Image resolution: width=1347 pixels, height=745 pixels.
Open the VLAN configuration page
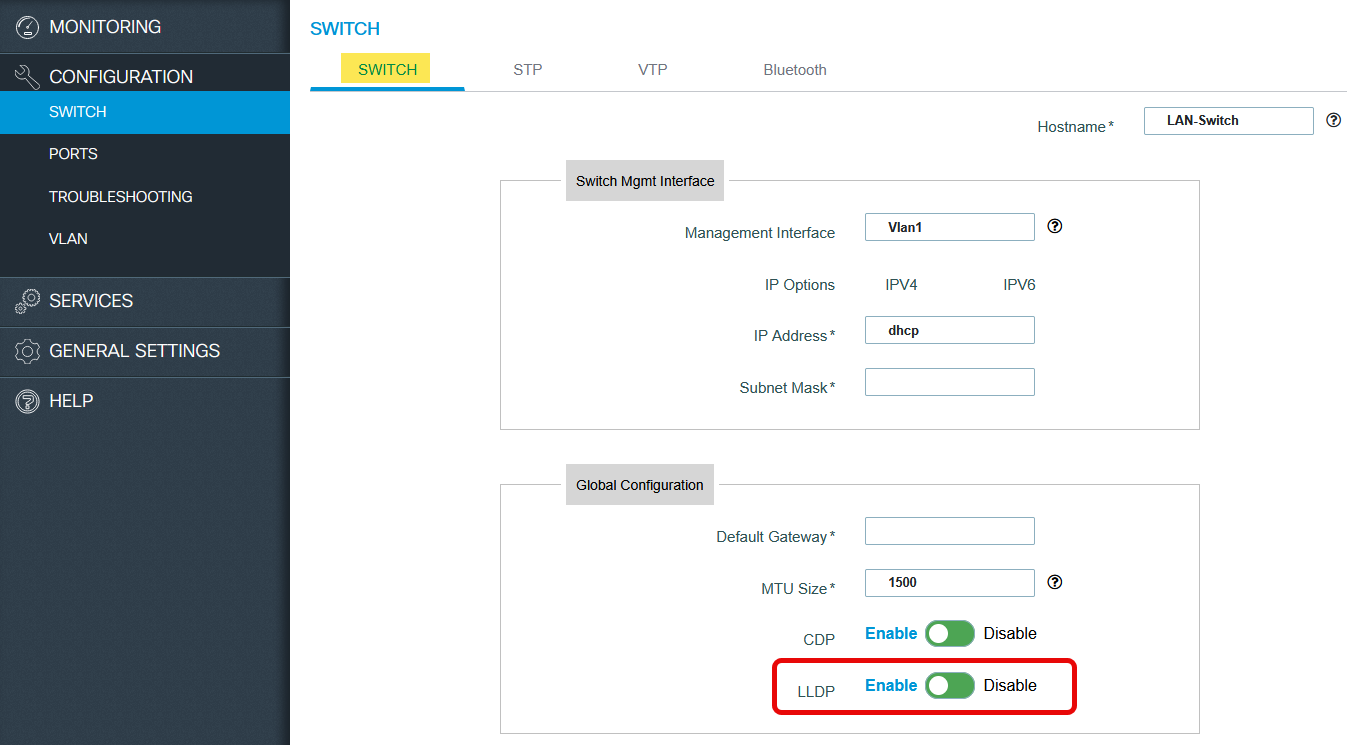pyautogui.click(x=68, y=238)
